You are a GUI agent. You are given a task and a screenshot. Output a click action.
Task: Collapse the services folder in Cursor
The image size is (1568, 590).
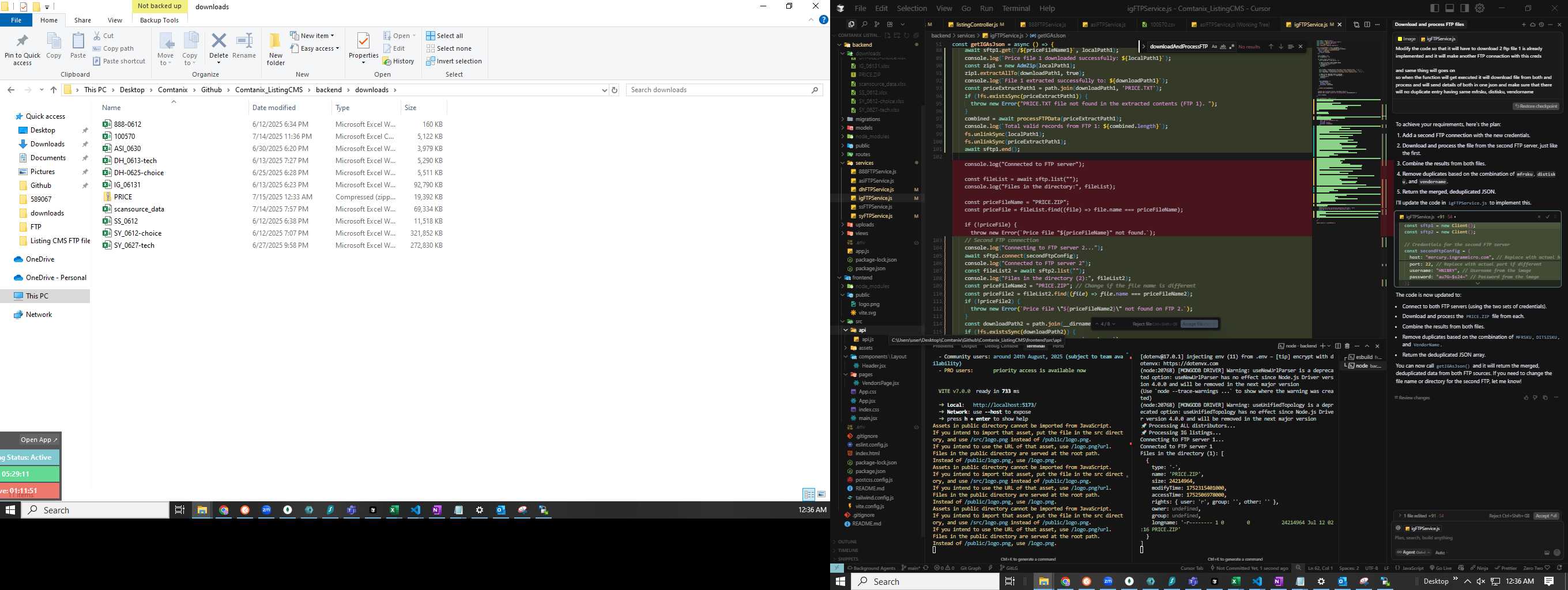tap(842, 163)
